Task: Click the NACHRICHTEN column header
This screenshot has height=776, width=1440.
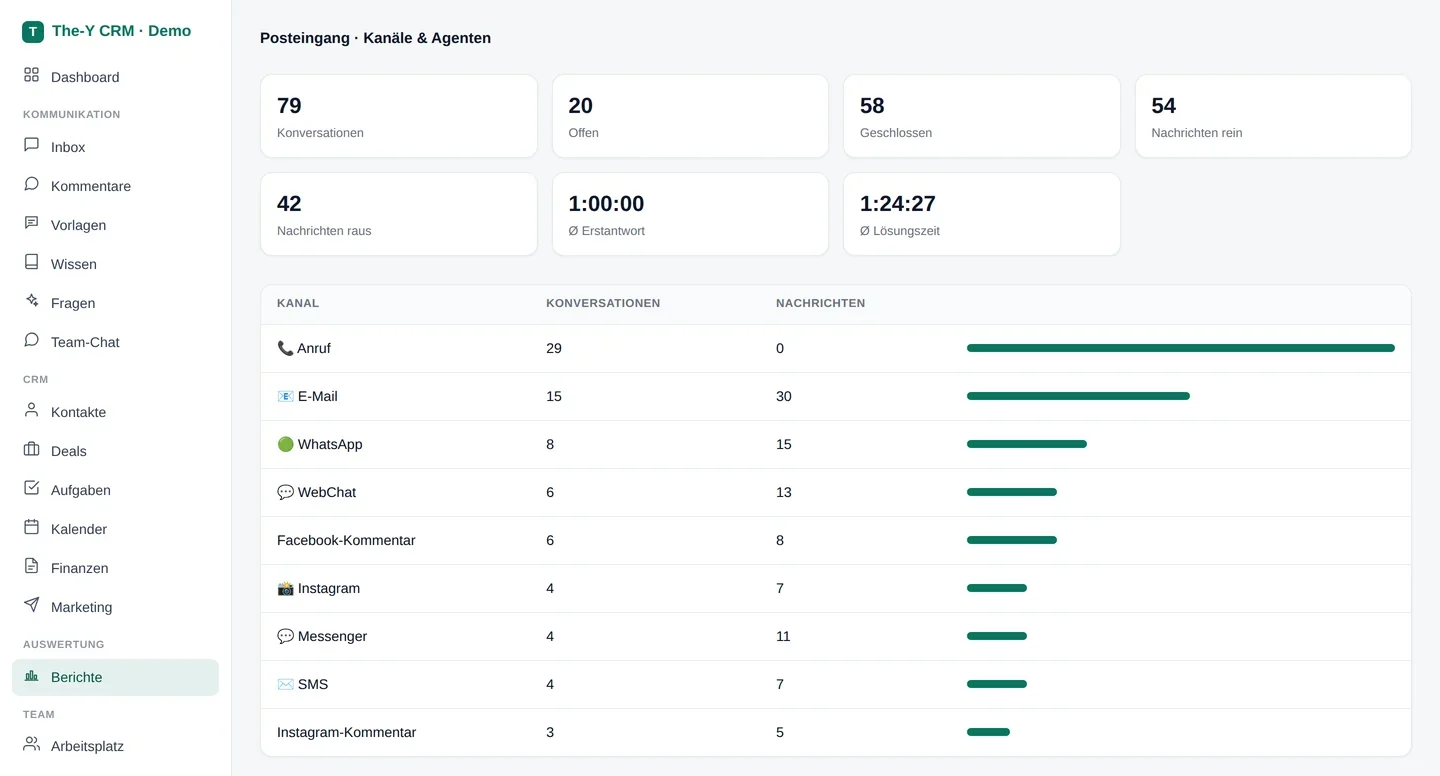Action: point(821,303)
